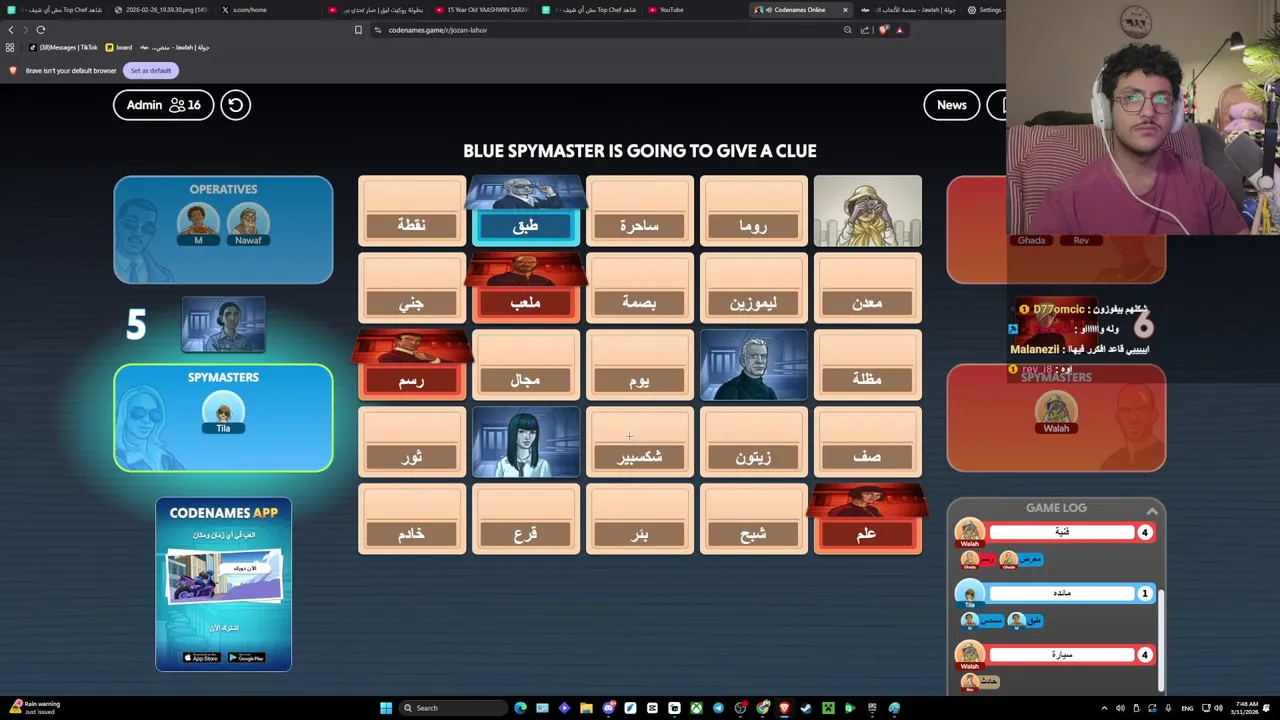This screenshot has width=1280, height=720.
Task: Open the Messages | TikTok bookmark
Action: pos(64,47)
